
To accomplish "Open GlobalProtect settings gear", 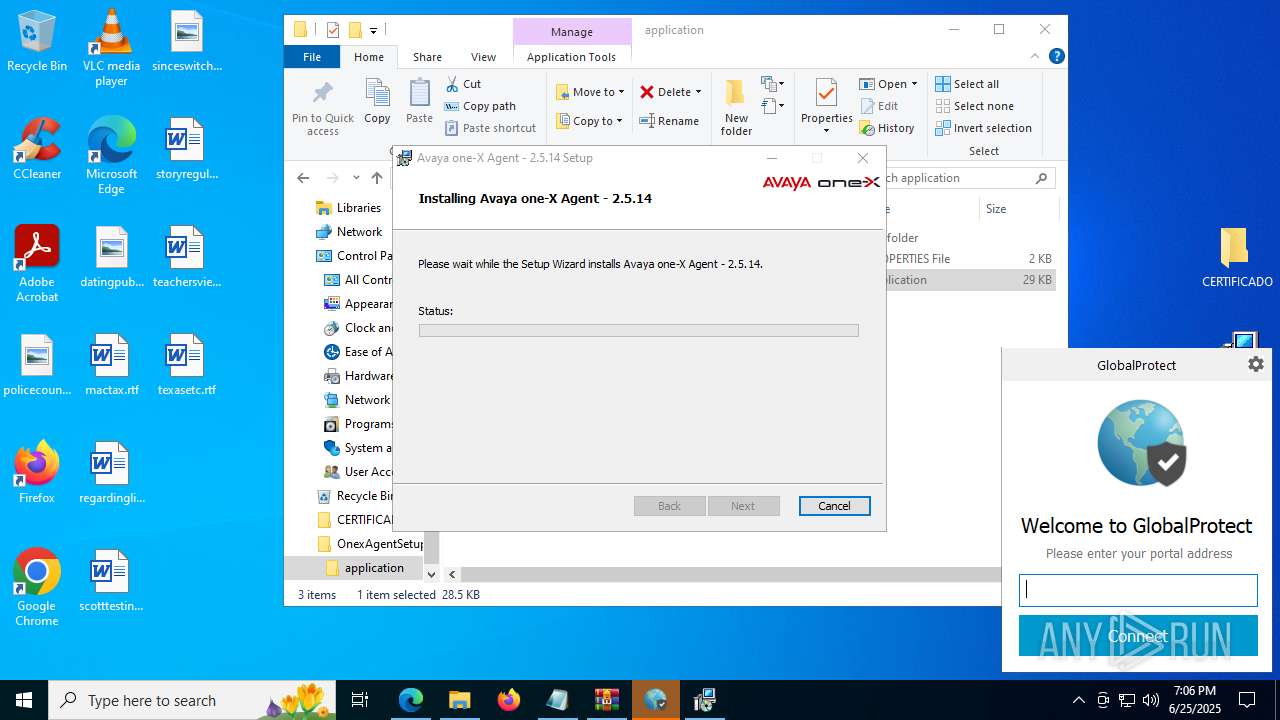I will 1256,364.
